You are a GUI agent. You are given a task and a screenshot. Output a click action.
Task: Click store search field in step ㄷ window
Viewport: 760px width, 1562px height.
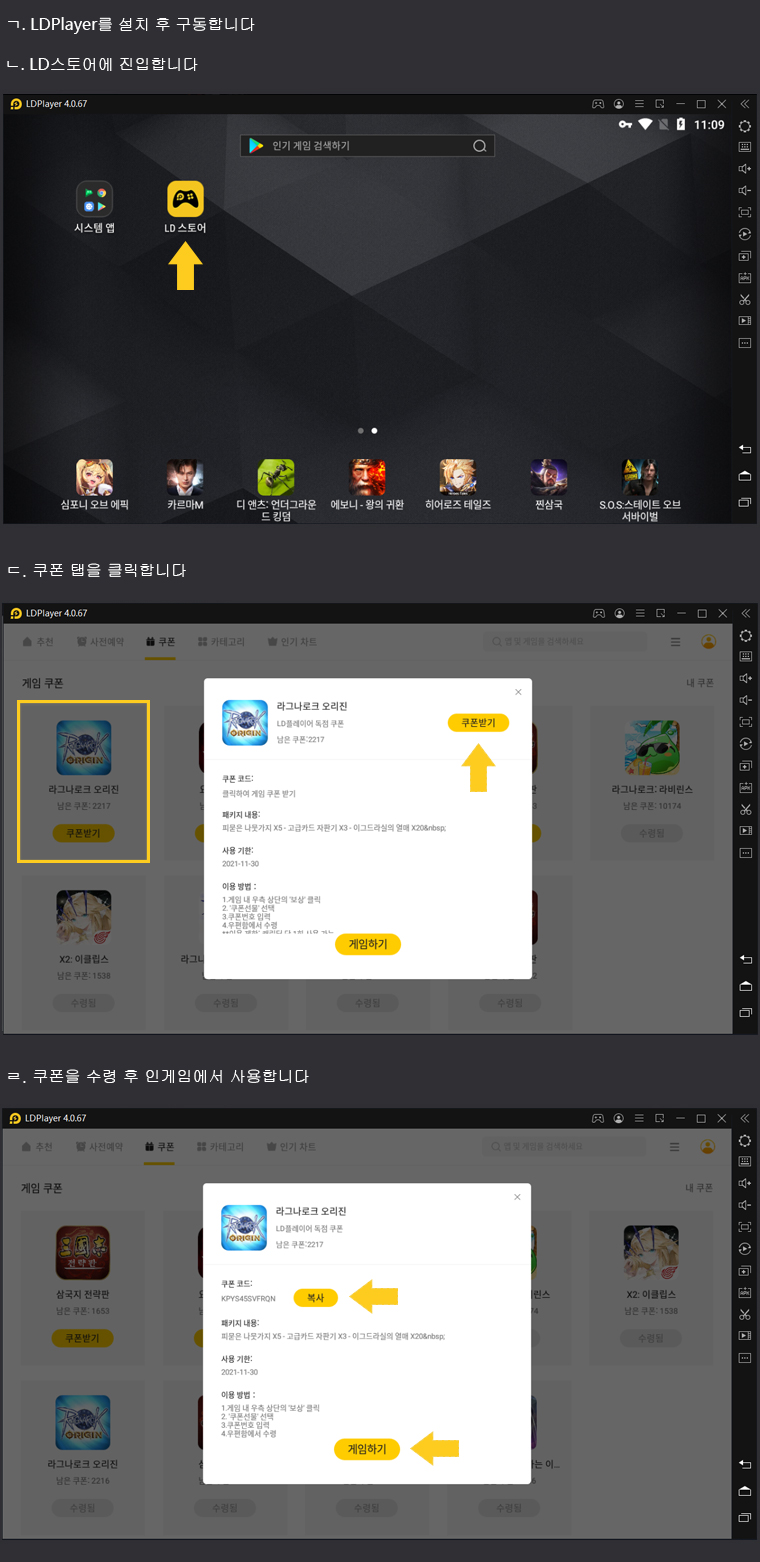click(565, 642)
